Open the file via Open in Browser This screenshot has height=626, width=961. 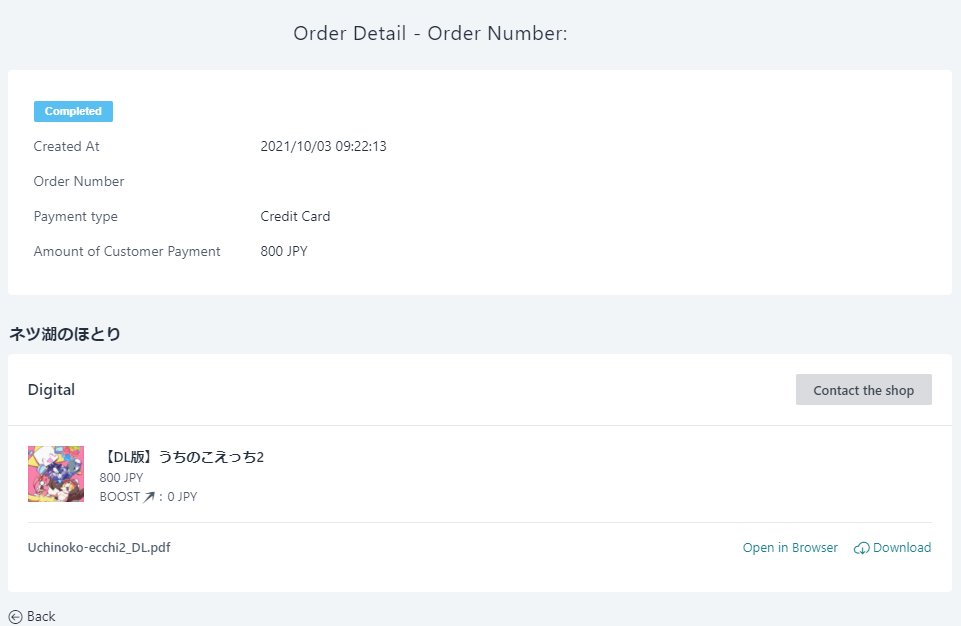790,548
